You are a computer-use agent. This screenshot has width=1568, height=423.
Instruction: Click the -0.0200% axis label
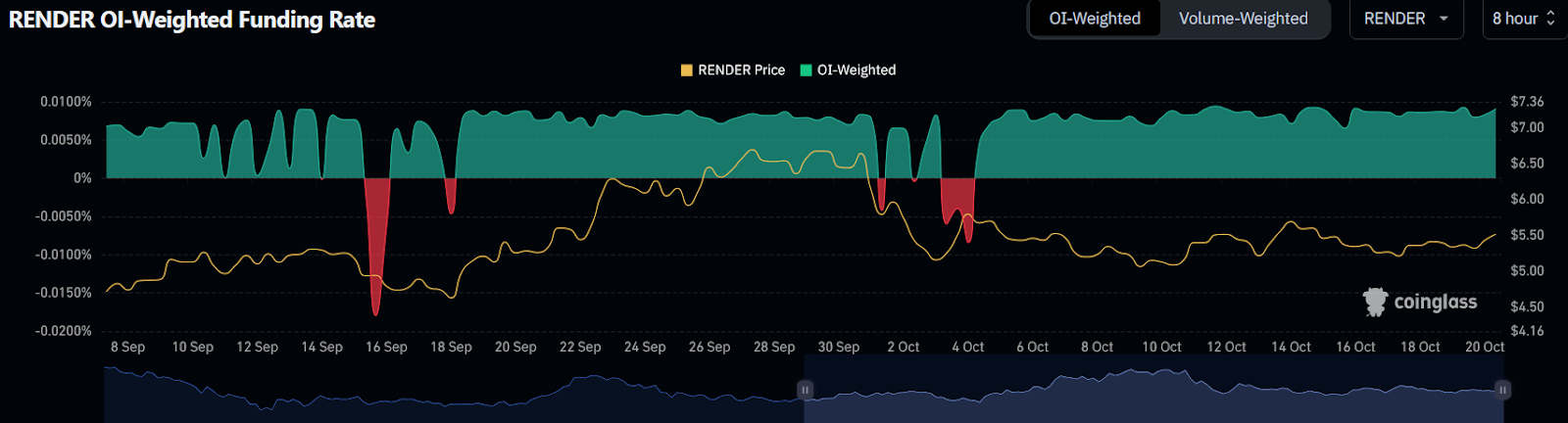pos(64,331)
